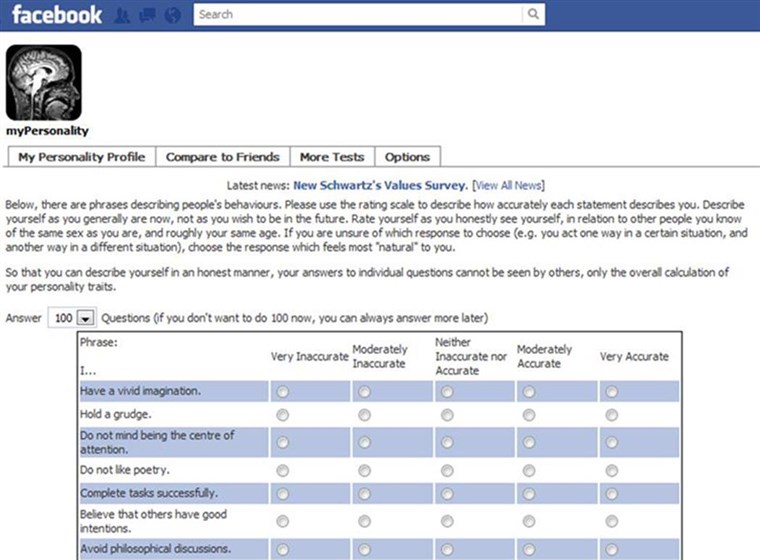Select Very Accurate for centre of attention
Image resolution: width=760 pixels, height=560 pixels.
pos(612,442)
